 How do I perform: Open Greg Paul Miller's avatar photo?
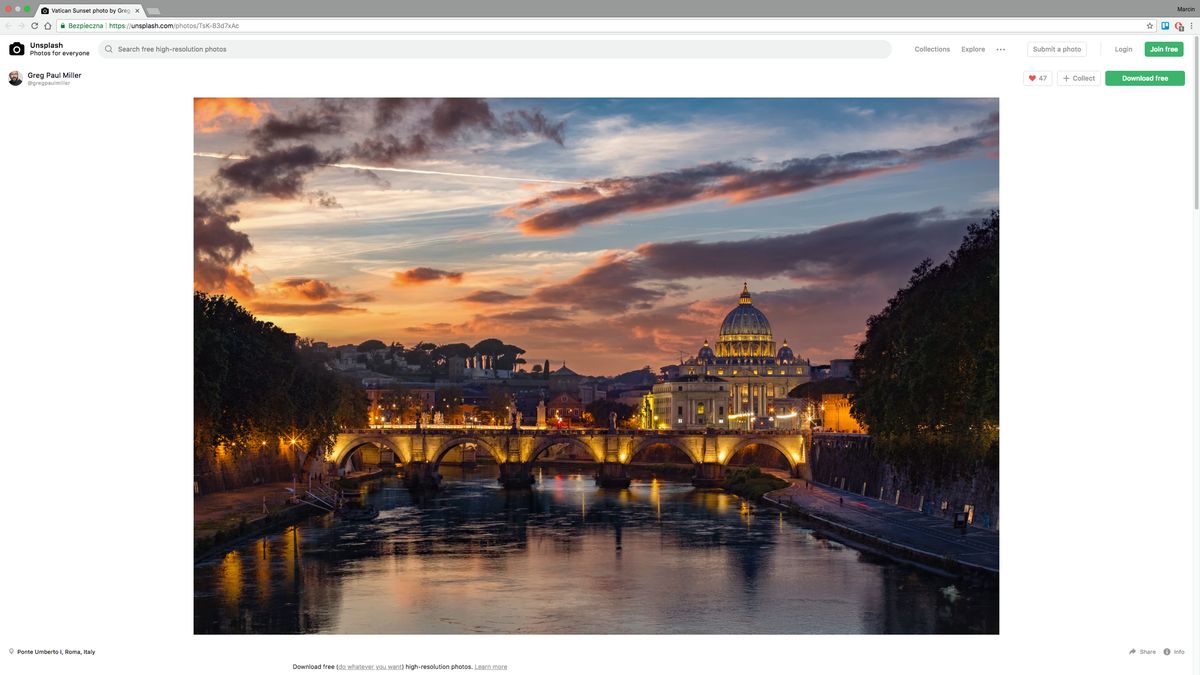coord(15,78)
